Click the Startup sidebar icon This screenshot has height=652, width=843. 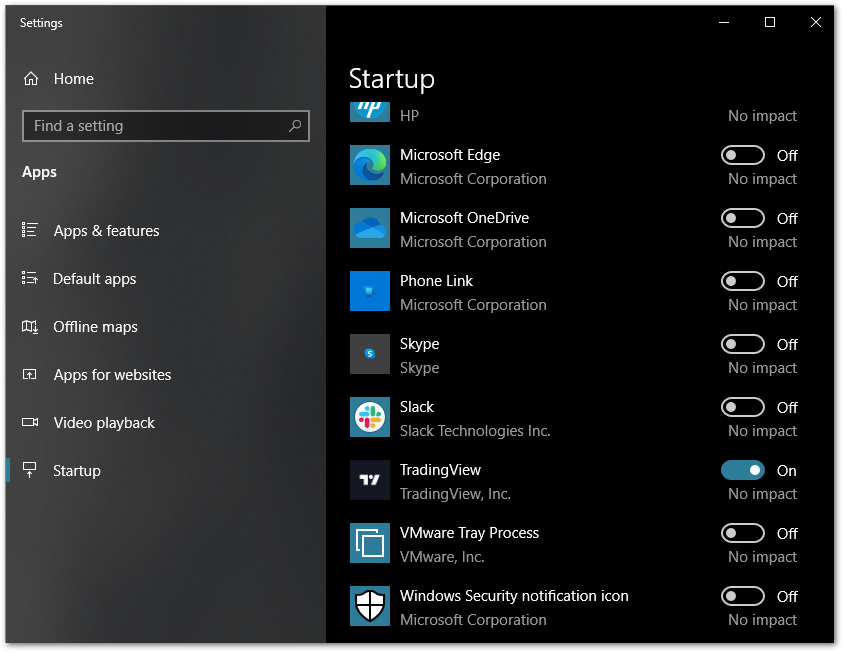(x=30, y=470)
